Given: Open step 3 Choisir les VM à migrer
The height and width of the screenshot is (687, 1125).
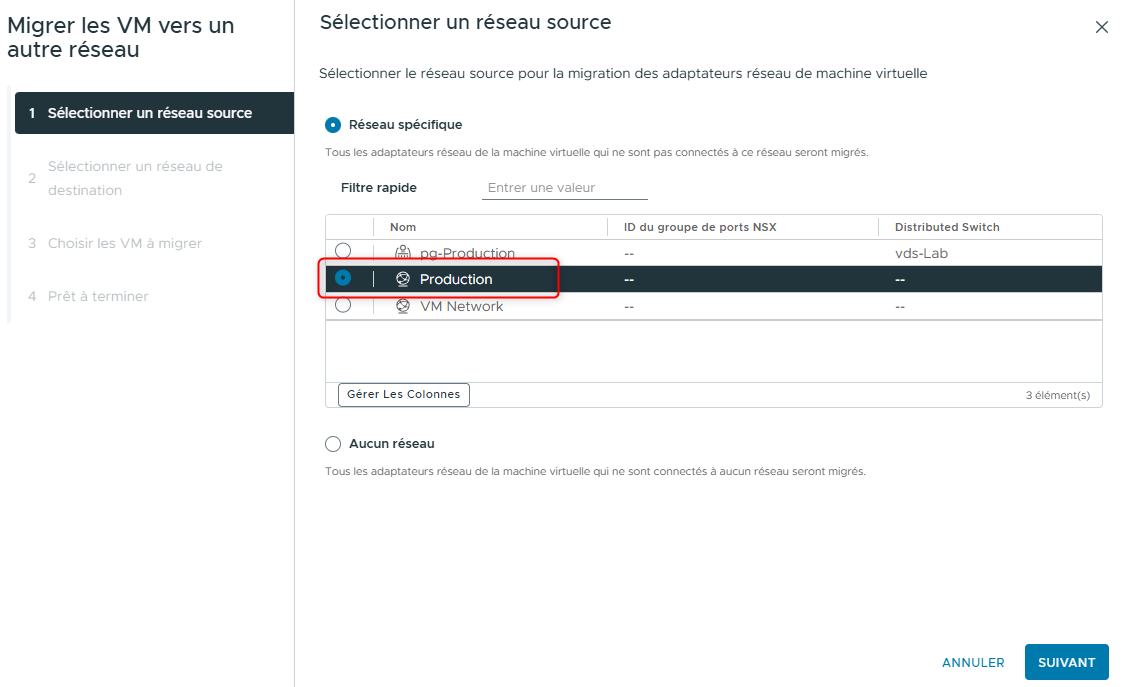Looking at the screenshot, I should point(126,243).
